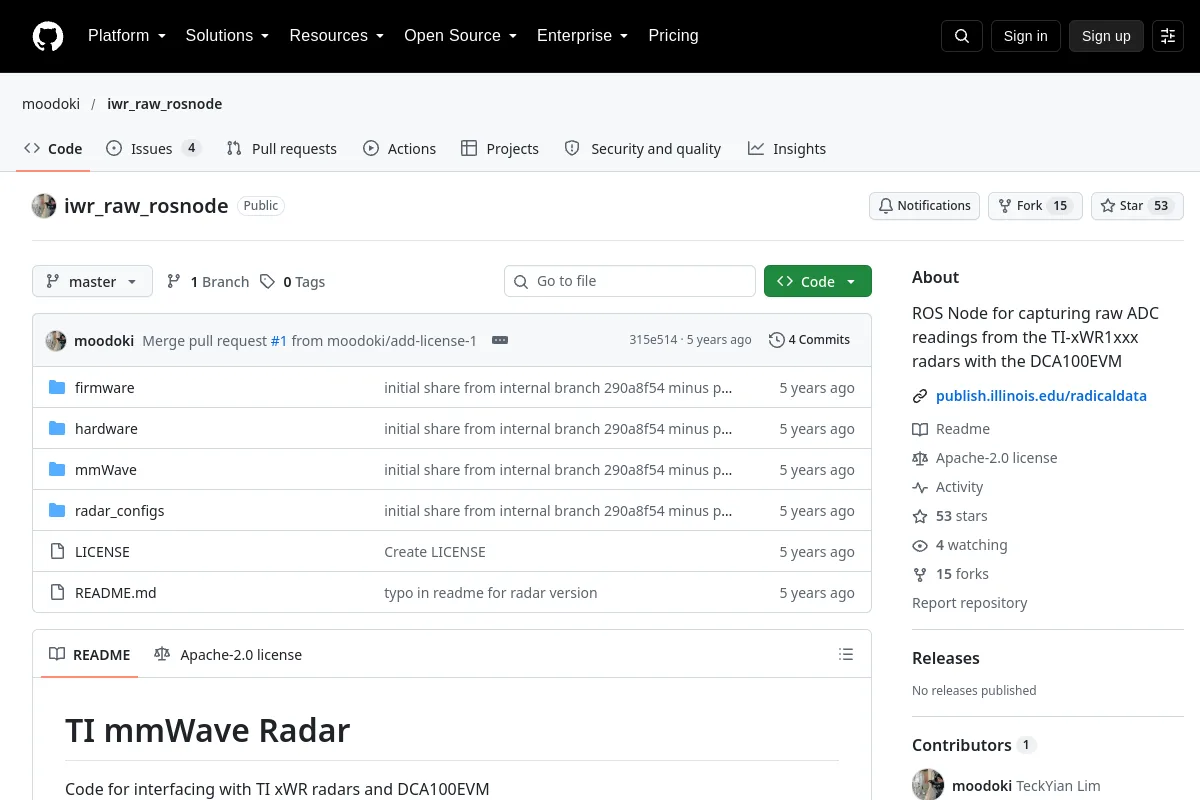Open the Releases heading link
Screen dimensions: 1200x800
[x=946, y=658]
